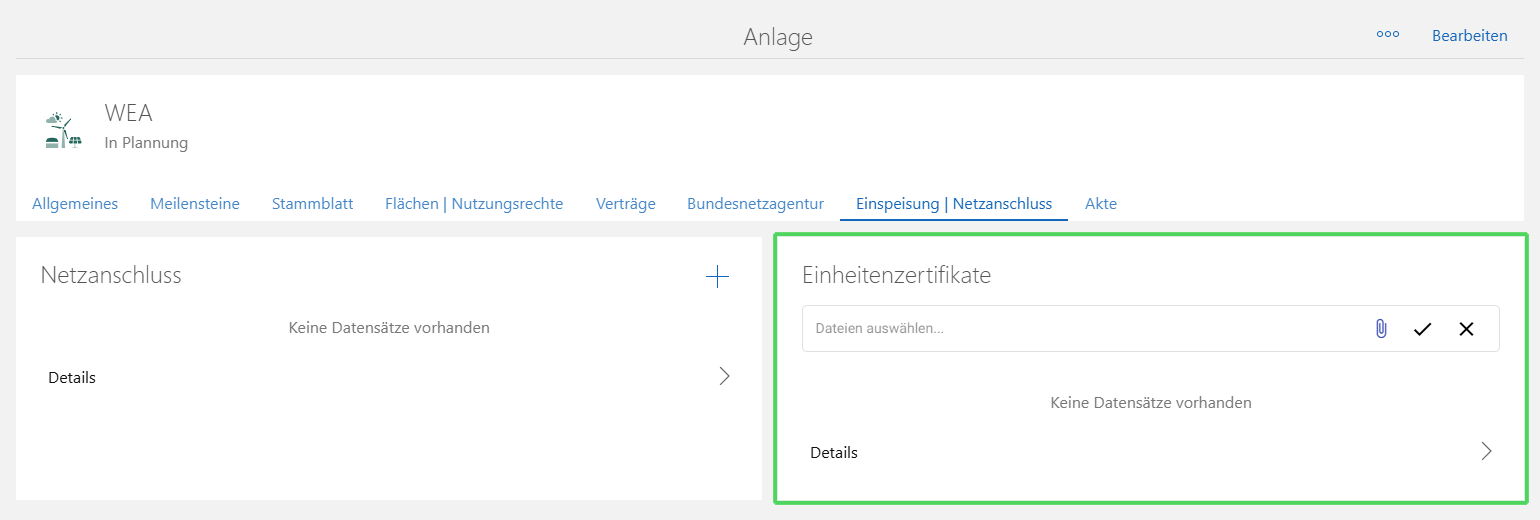Open the Akte tab

tap(1101, 204)
